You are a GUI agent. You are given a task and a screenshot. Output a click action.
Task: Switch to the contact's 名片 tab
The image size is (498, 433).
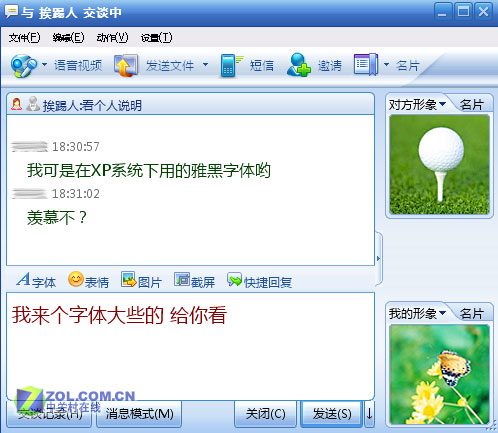click(471, 104)
